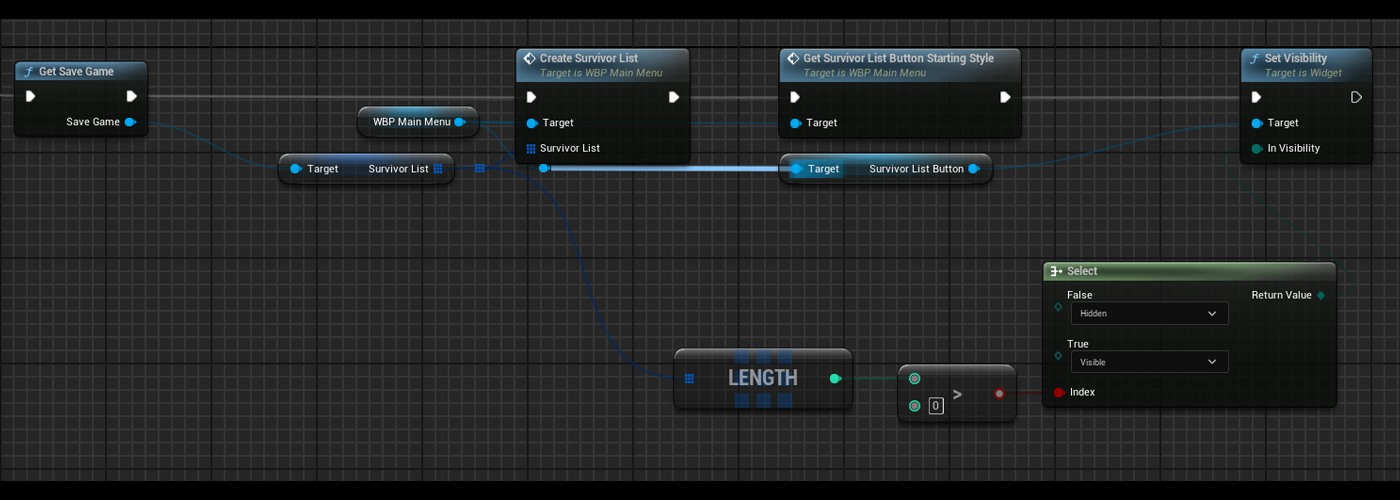The image size is (1400, 500).
Task: Edit the greater-than node value field 0
Action: pyautogui.click(x=936, y=406)
